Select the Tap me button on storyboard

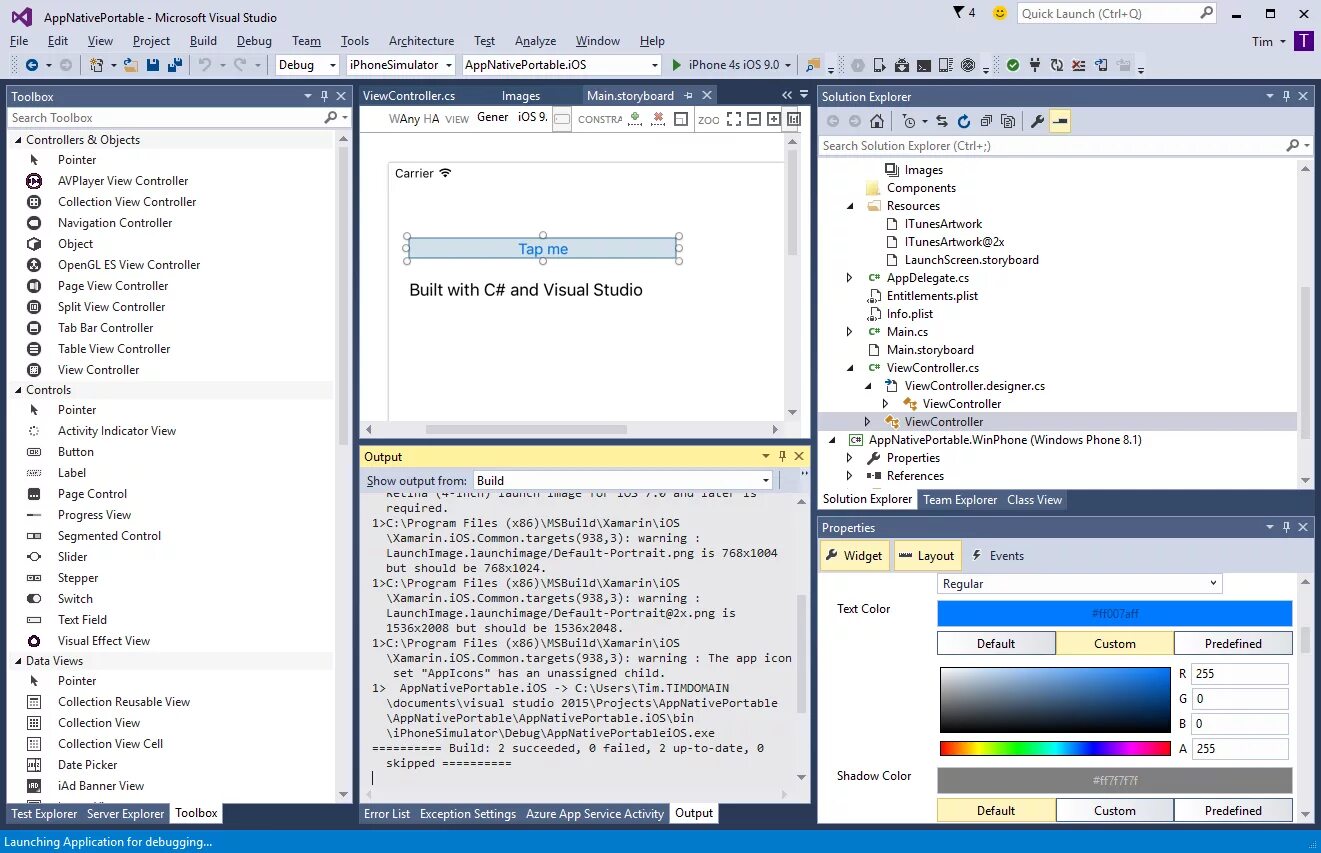pos(543,249)
